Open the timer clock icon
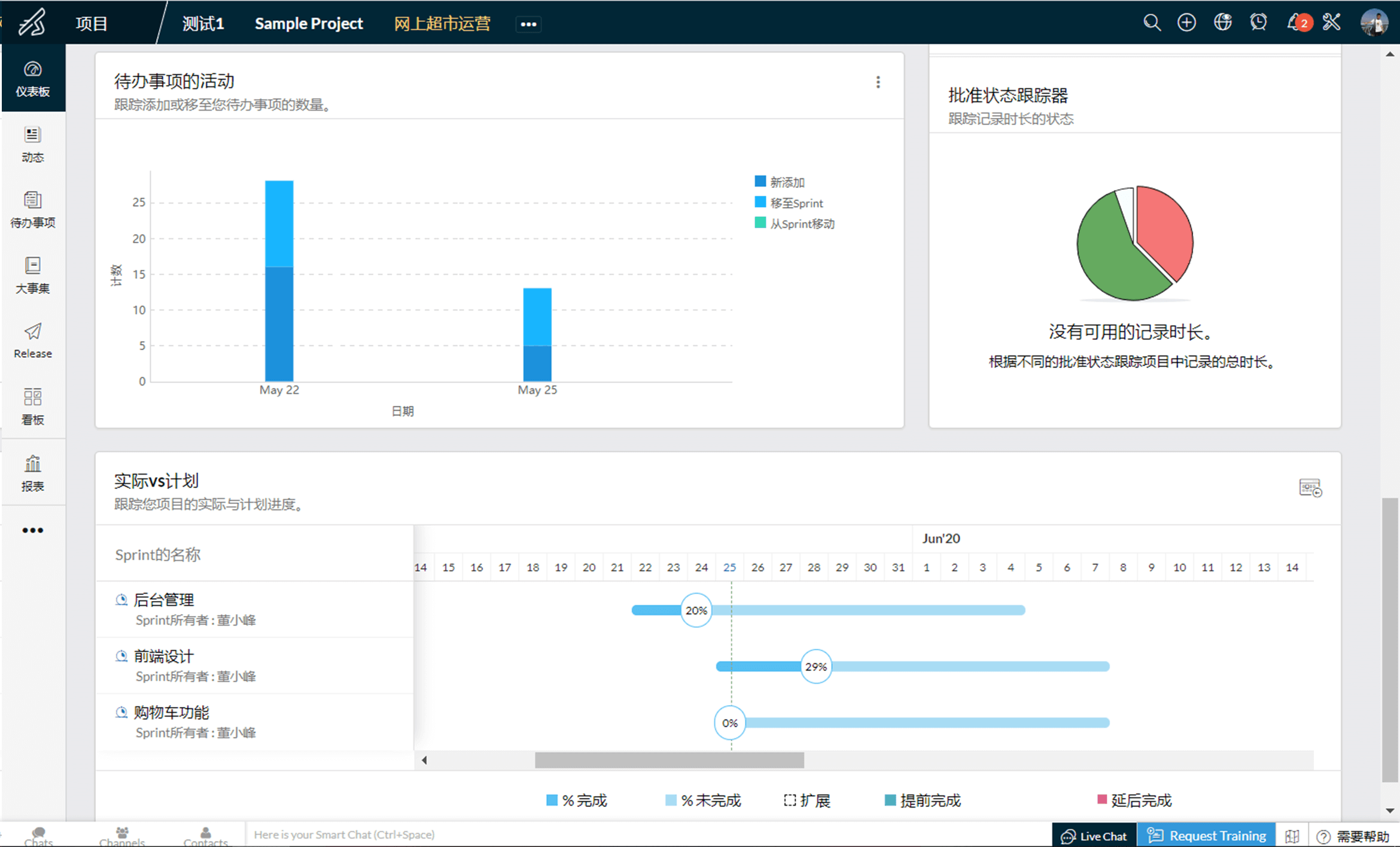The width and height of the screenshot is (1400, 847). click(x=1259, y=23)
